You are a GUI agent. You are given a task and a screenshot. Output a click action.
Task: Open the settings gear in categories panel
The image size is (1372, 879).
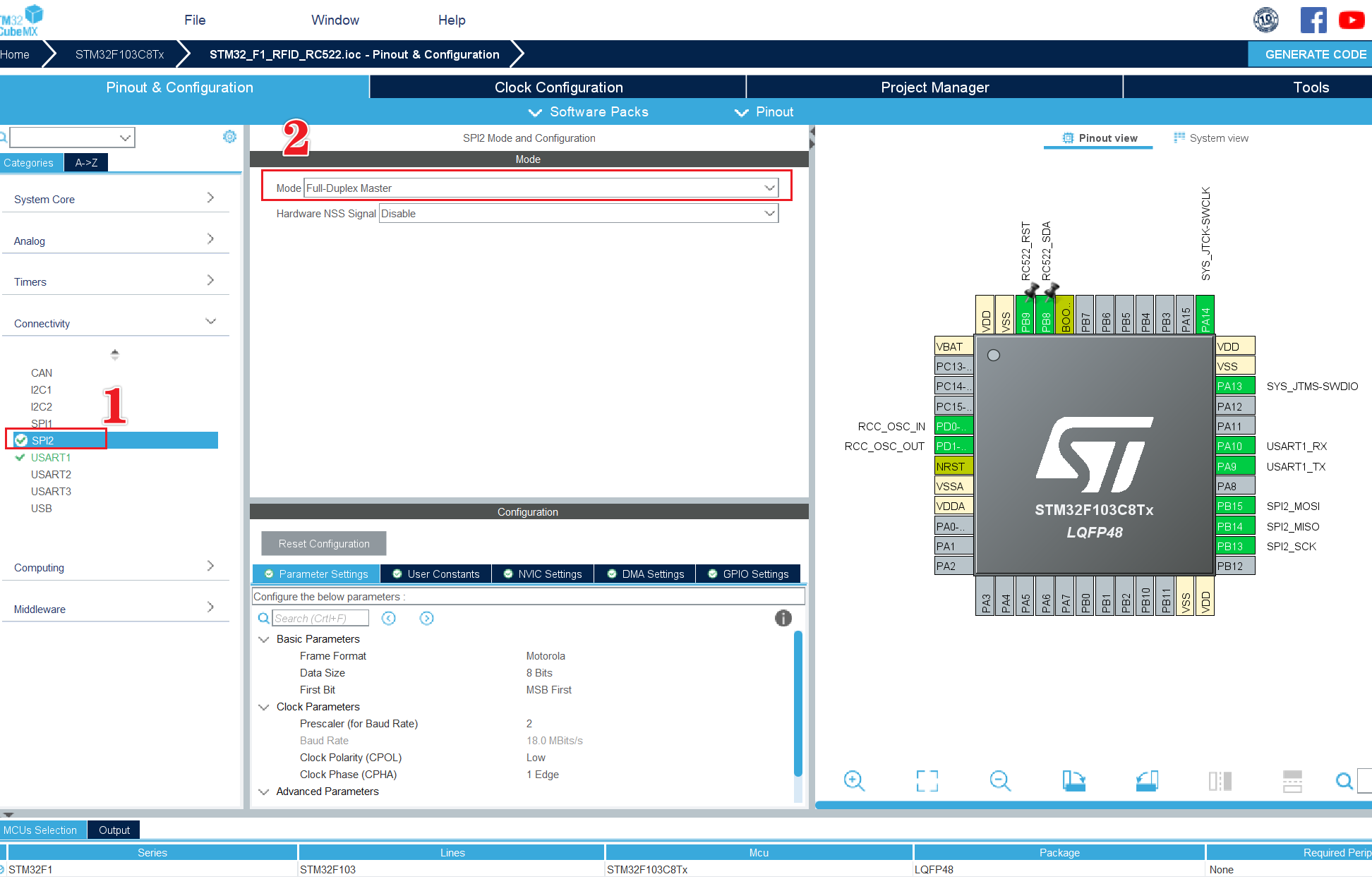(229, 137)
